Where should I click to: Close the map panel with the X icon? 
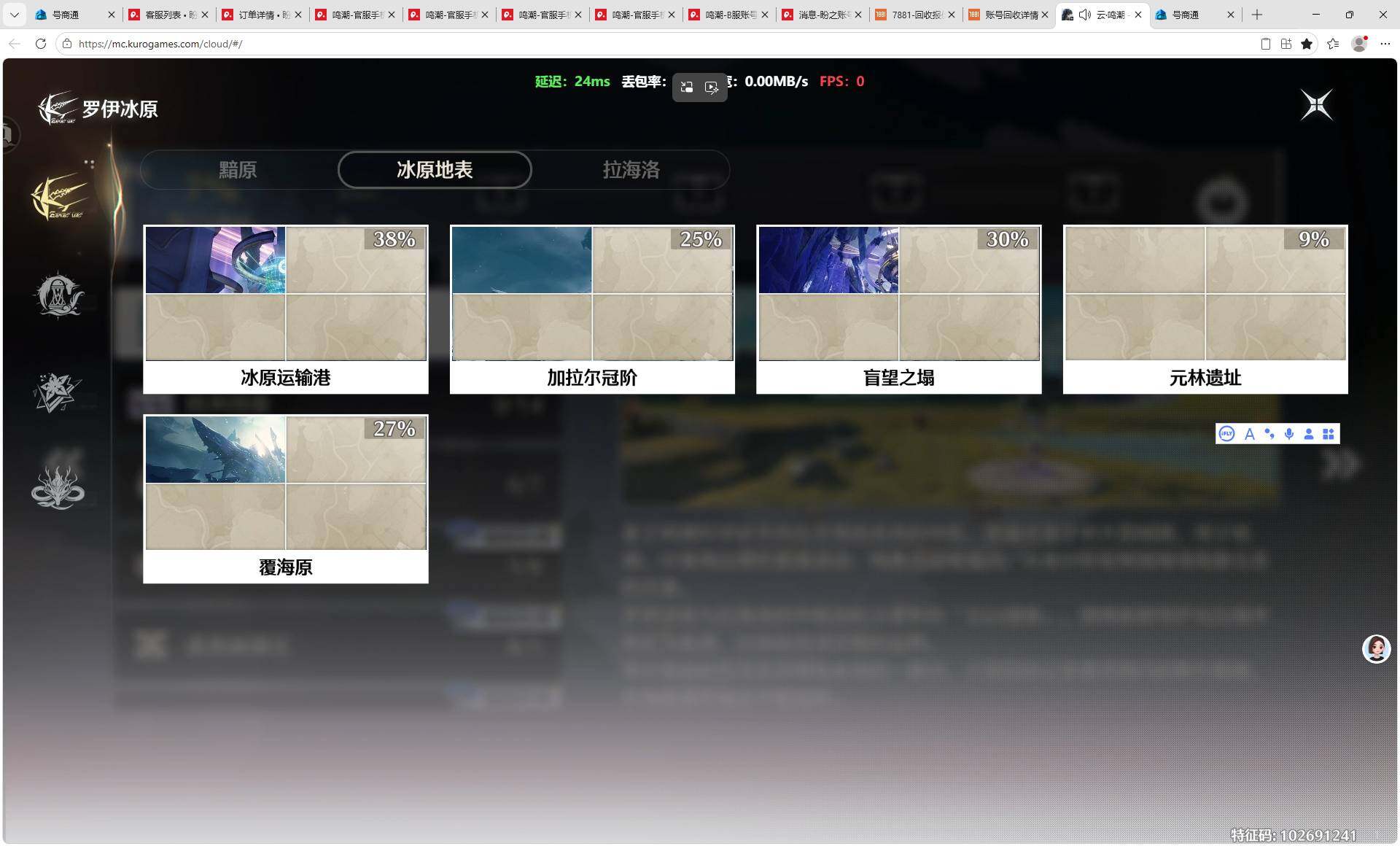click(1317, 105)
